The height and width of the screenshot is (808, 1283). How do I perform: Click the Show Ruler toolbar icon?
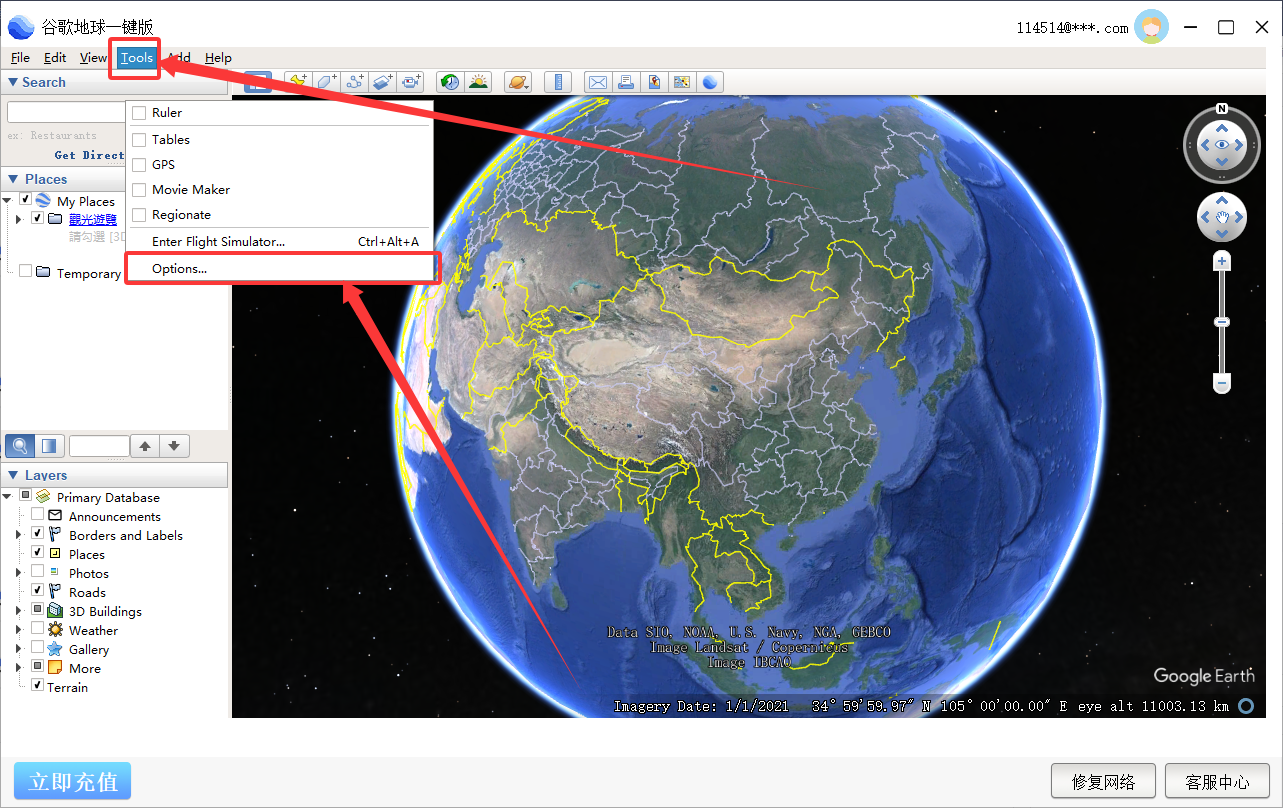[559, 82]
